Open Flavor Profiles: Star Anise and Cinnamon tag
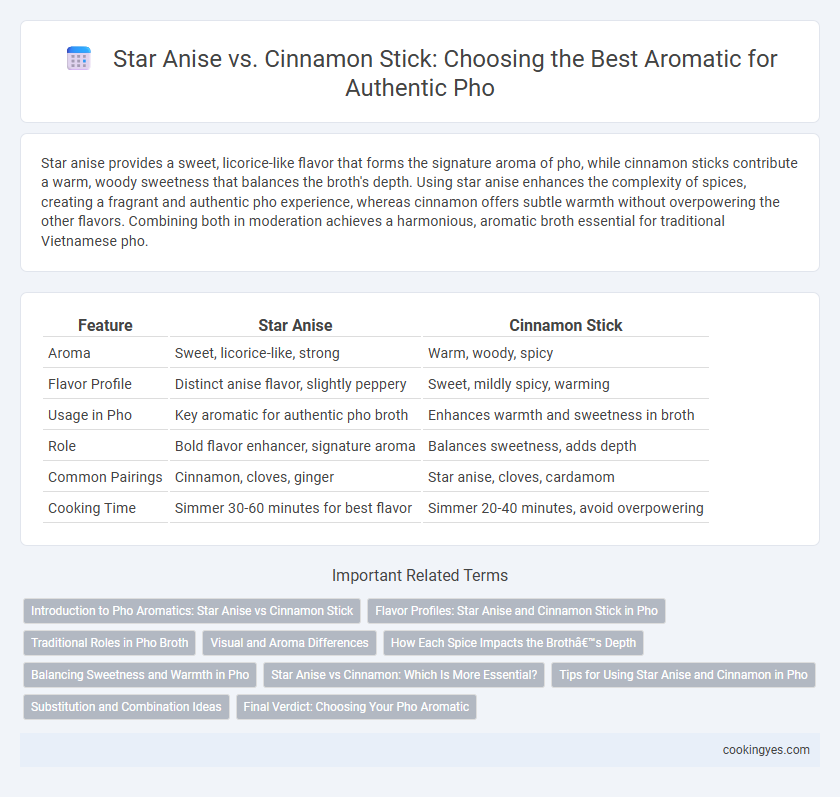This screenshot has height=797, width=840. tap(516, 611)
